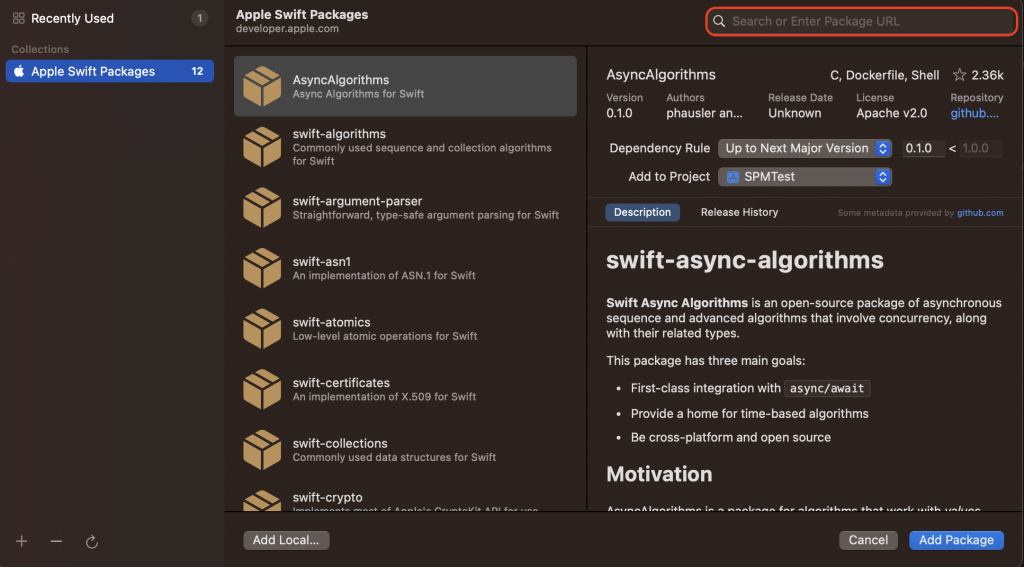Click the async/await code snippet
Screen dimensions: 1024x567
click(x=827, y=389)
